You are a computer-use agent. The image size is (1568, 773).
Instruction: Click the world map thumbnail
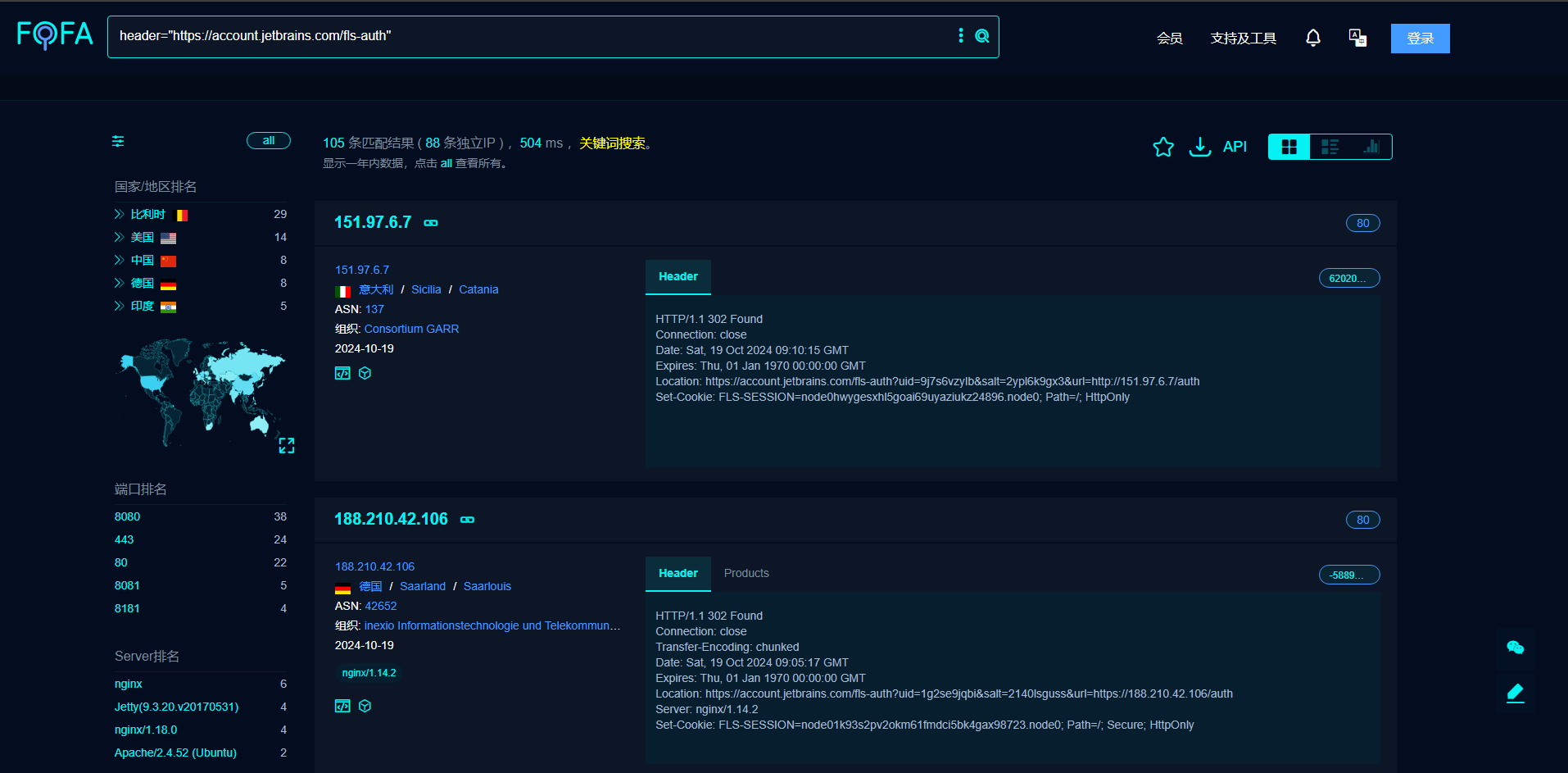point(202,392)
